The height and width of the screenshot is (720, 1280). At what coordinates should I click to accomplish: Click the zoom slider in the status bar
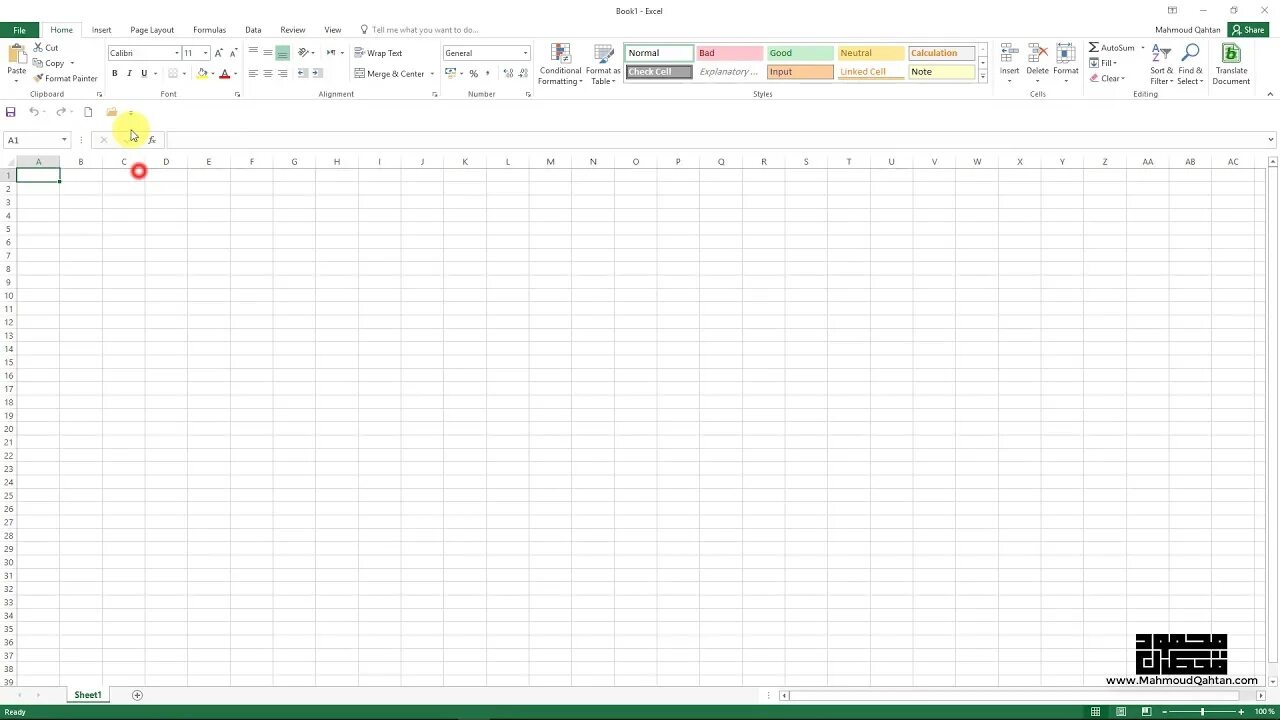[x=1202, y=712]
